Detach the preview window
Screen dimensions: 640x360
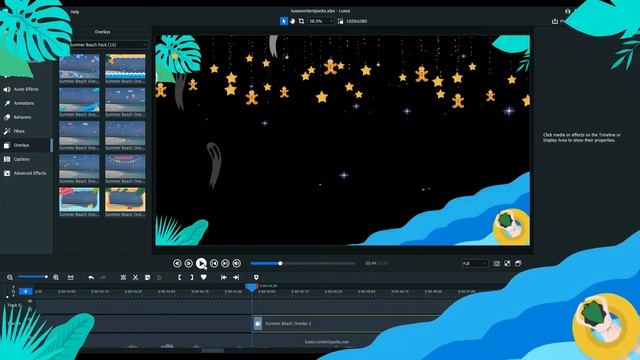coord(518,264)
